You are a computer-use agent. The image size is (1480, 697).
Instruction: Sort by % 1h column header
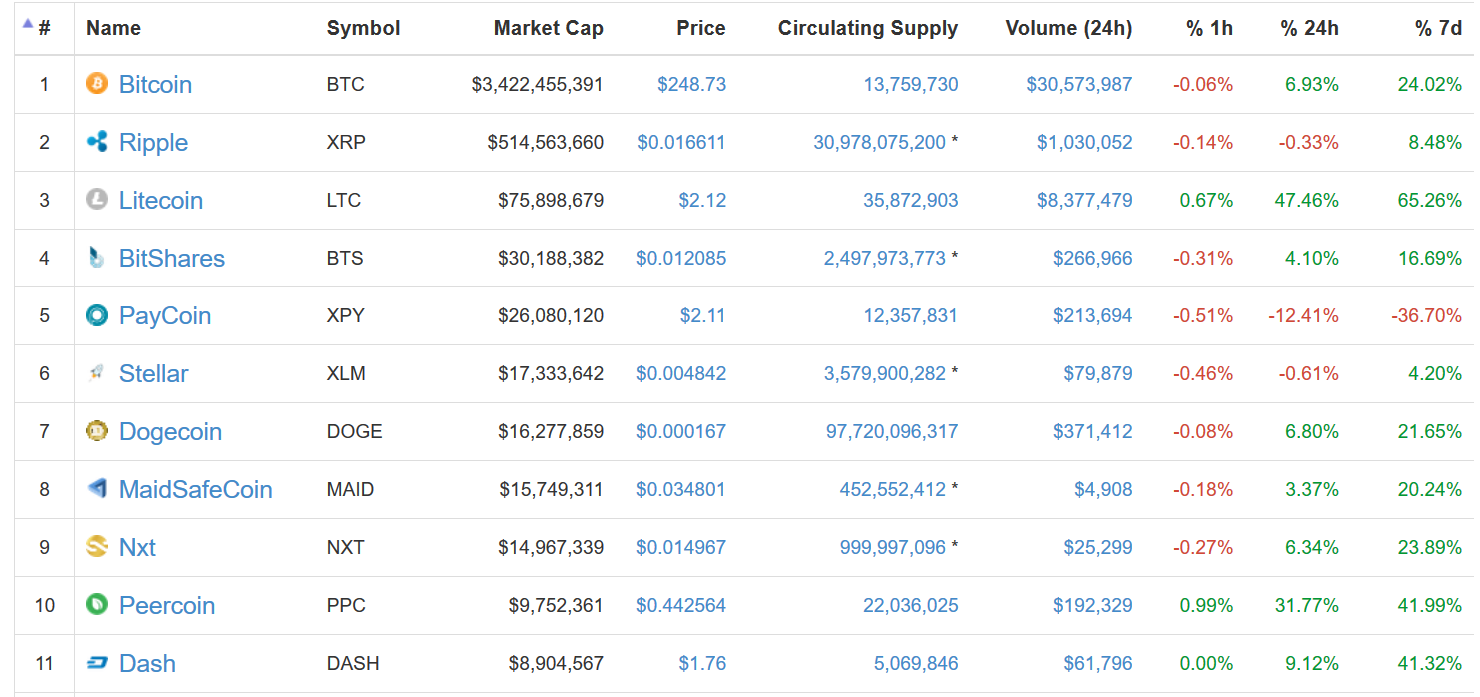[x=1209, y=28]
